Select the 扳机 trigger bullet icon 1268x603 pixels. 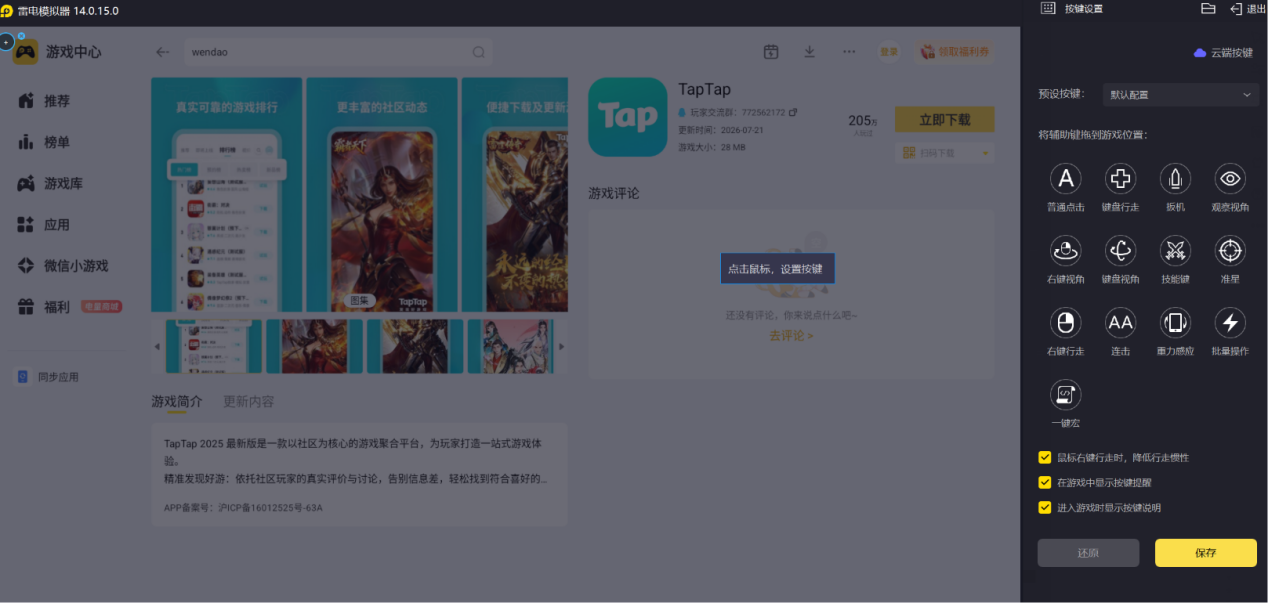[1175, 179]
